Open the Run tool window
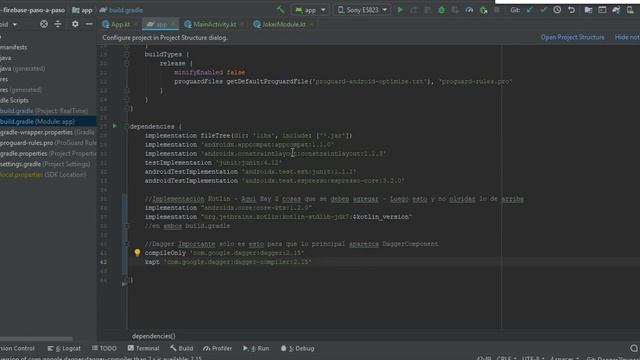Viewport: 640px width, 360px height. tap(256, 349)
